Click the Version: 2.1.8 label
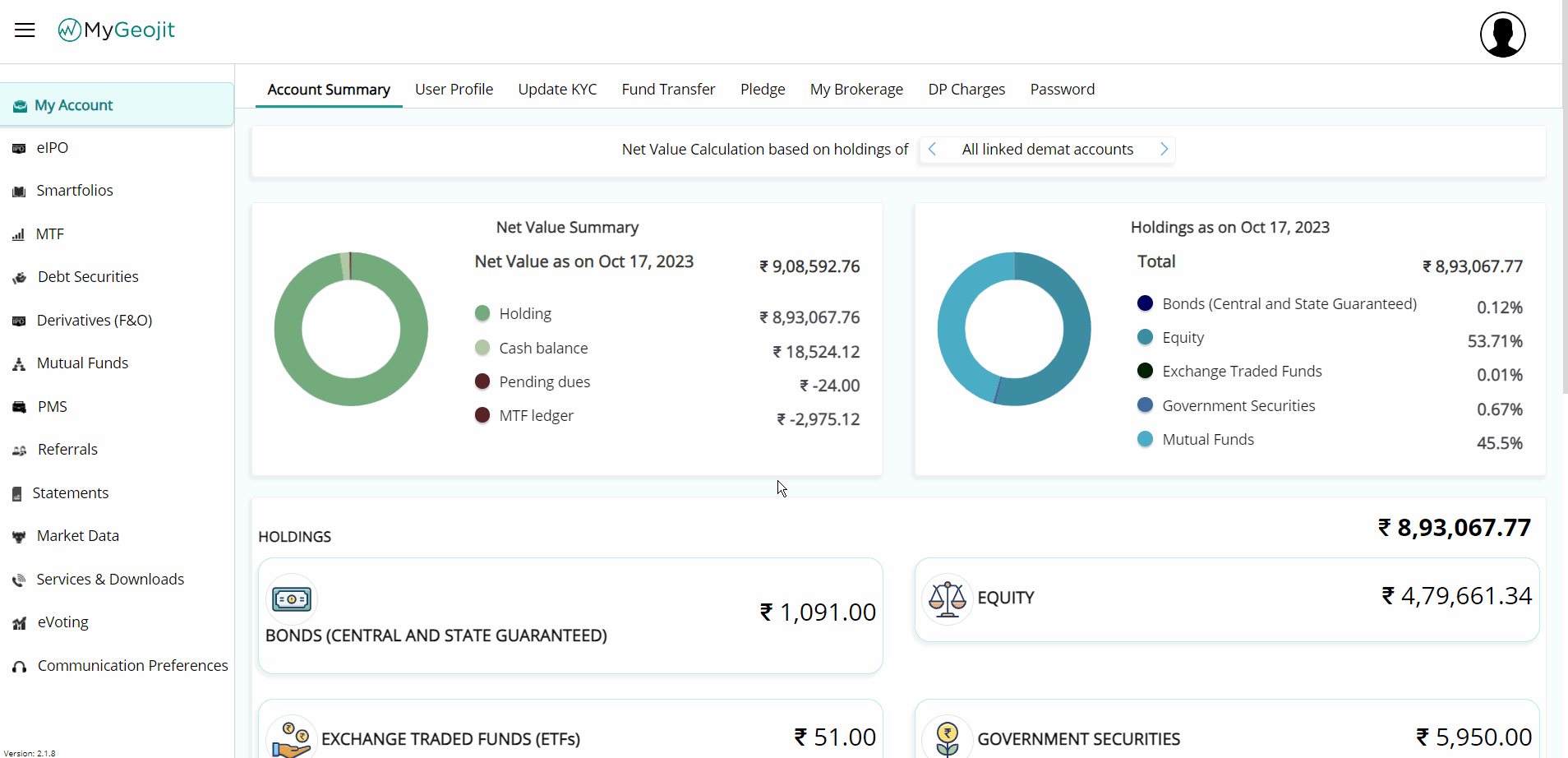This screenshot has height=758, width=1568. pyautogui.click(x=30, y=753)
